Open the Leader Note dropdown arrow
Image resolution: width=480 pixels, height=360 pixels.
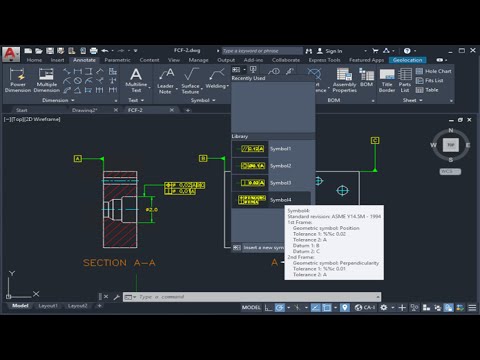tap(177, 89)
